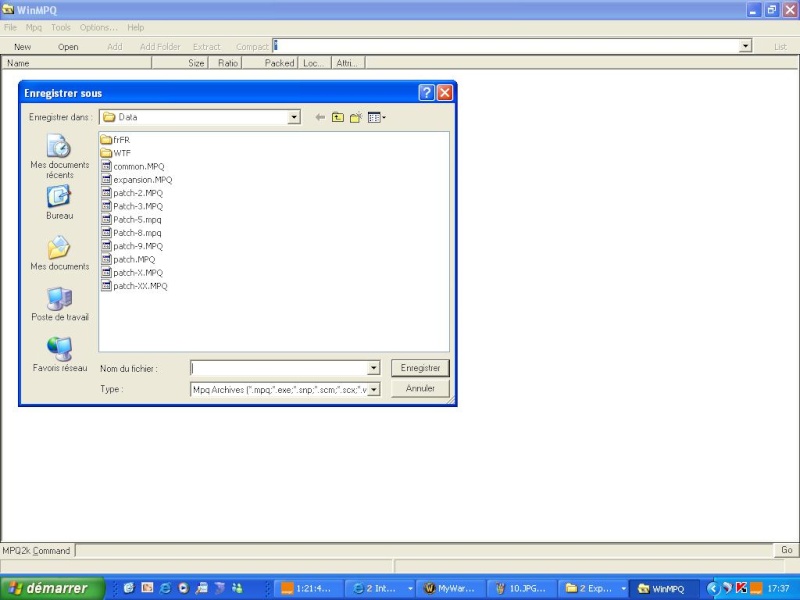Open the view menu icon in dialog
The image size is (800, 600).
coord(377,117)
